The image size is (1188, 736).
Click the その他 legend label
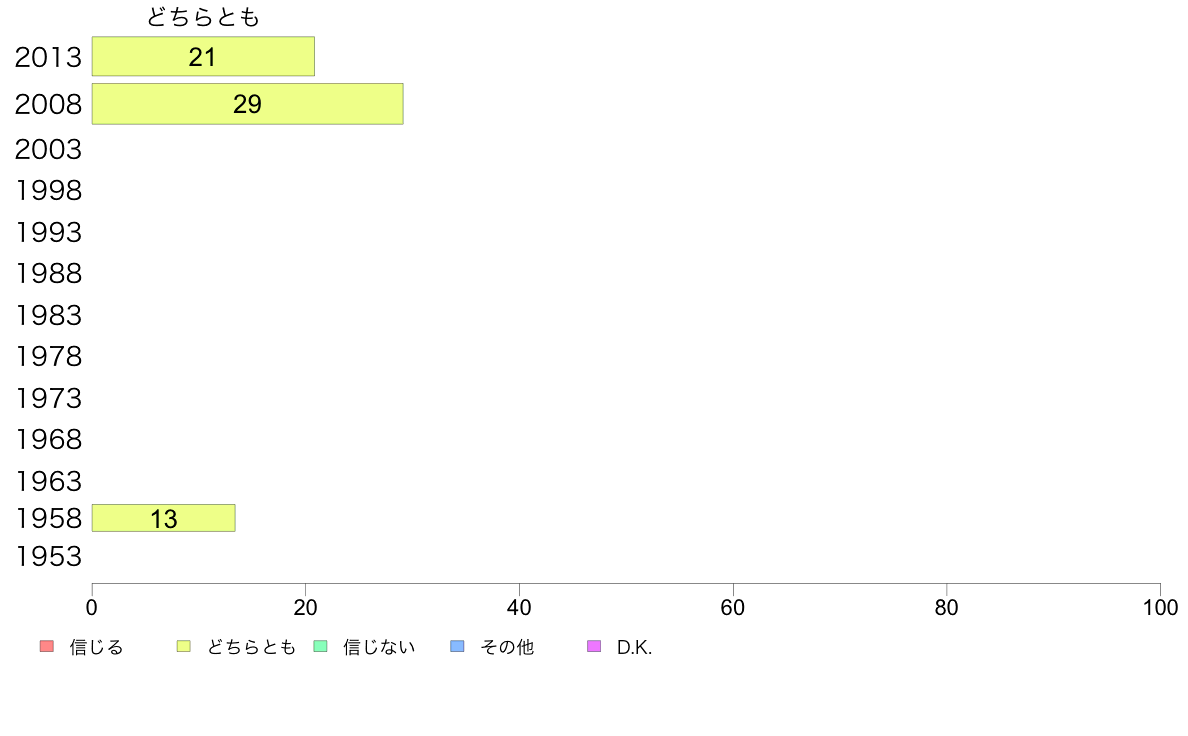[x=507, y=647]
